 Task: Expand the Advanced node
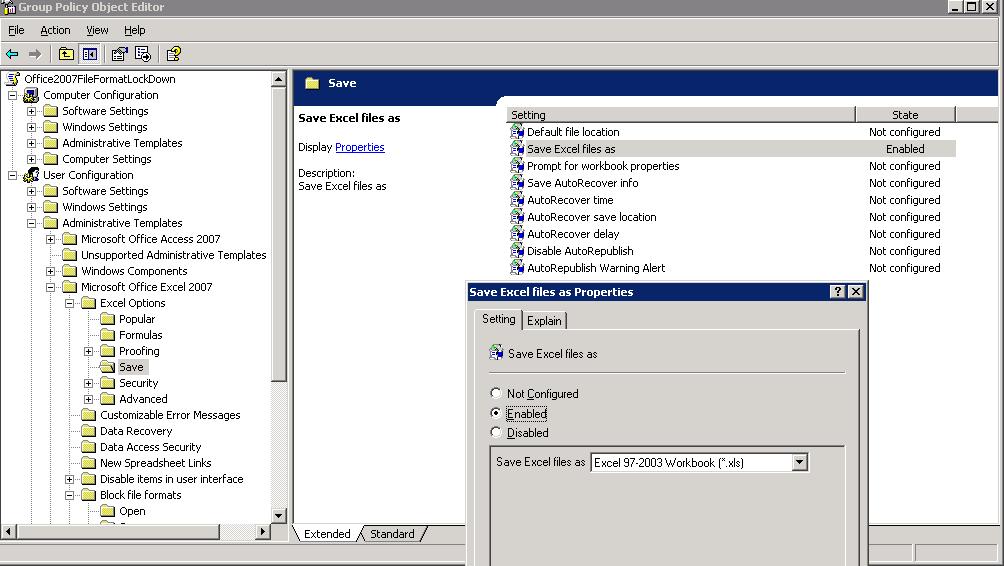point(89,399)
